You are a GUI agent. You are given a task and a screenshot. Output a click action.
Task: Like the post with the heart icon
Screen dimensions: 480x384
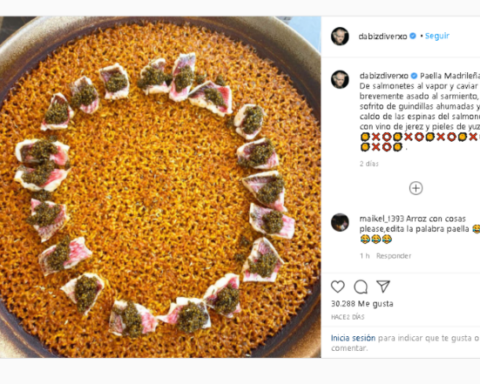[338, 286]
